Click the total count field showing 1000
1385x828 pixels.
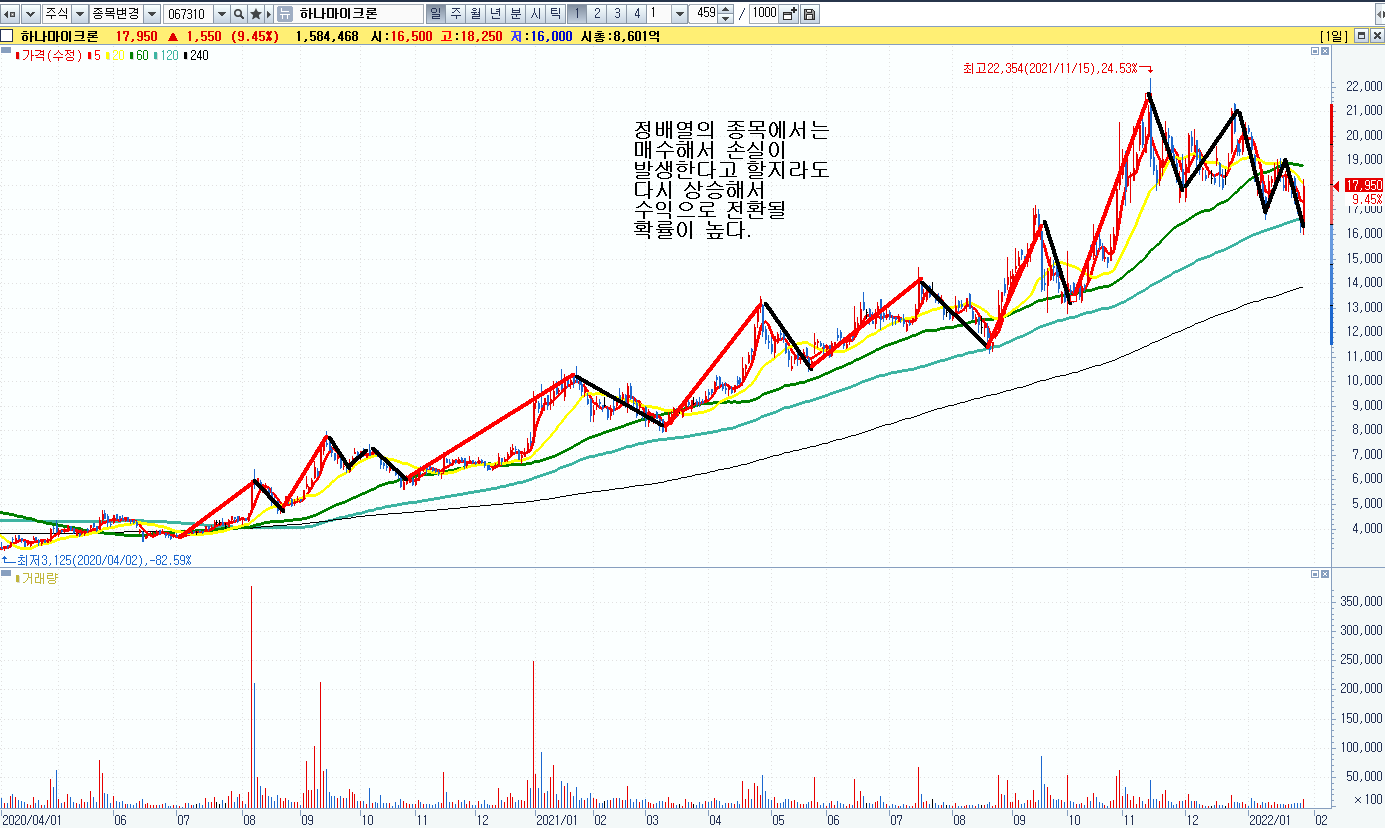click(x=763, y=14)
